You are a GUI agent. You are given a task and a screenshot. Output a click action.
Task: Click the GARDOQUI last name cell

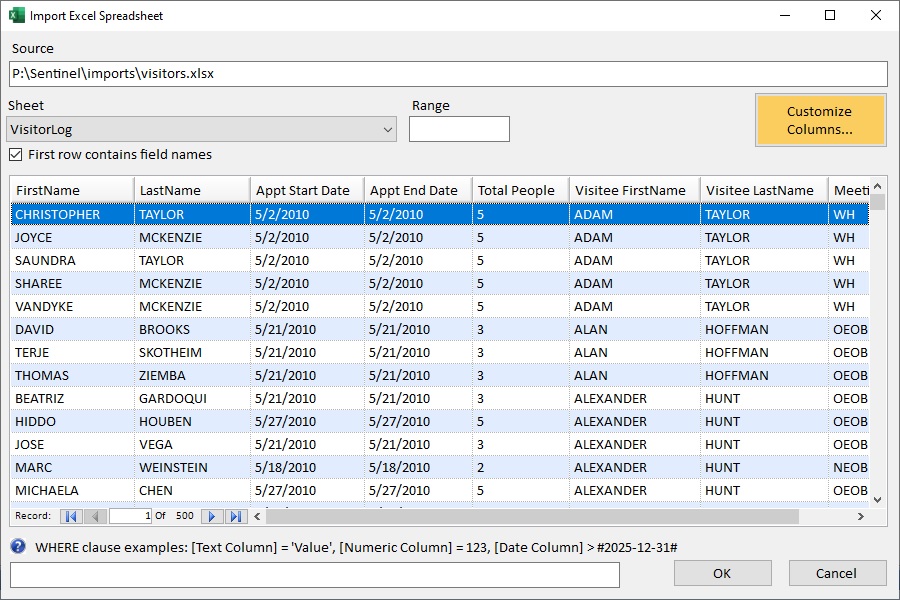[192, 398]
